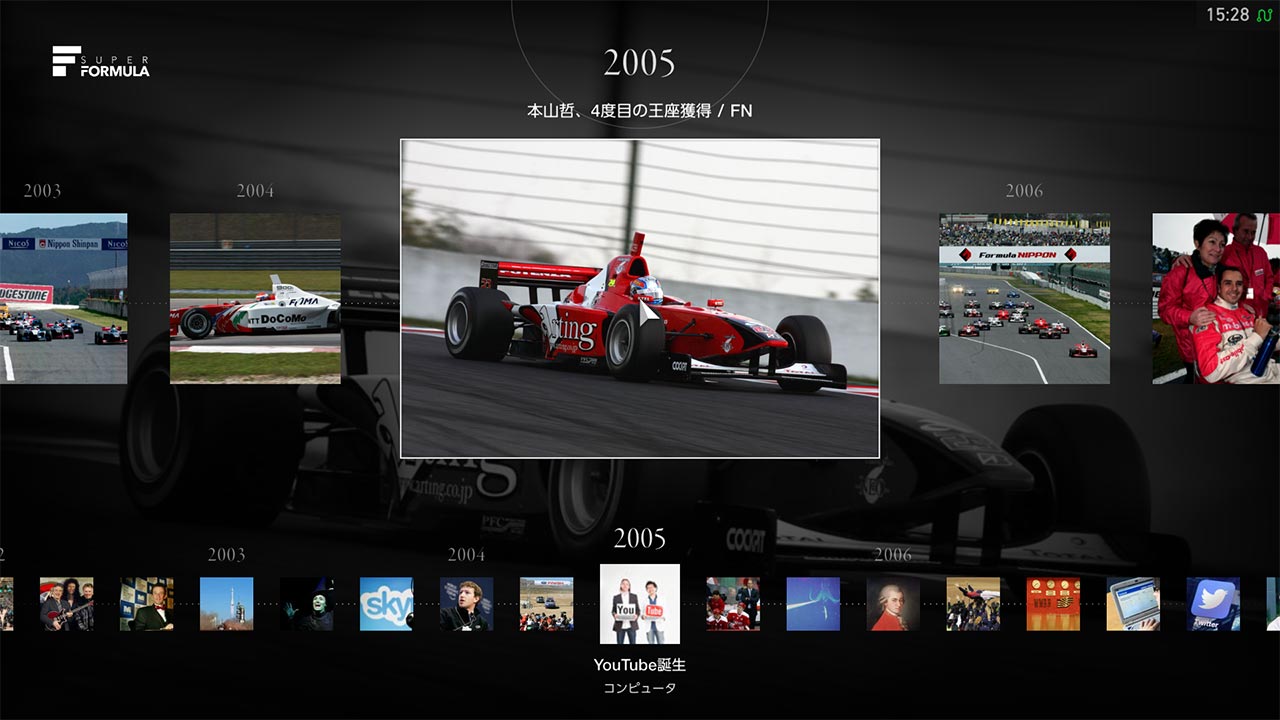Jump to 2003 marker in lower timeline
The width and height of the screenshot is (1280, 720).
tap(226, 554)
